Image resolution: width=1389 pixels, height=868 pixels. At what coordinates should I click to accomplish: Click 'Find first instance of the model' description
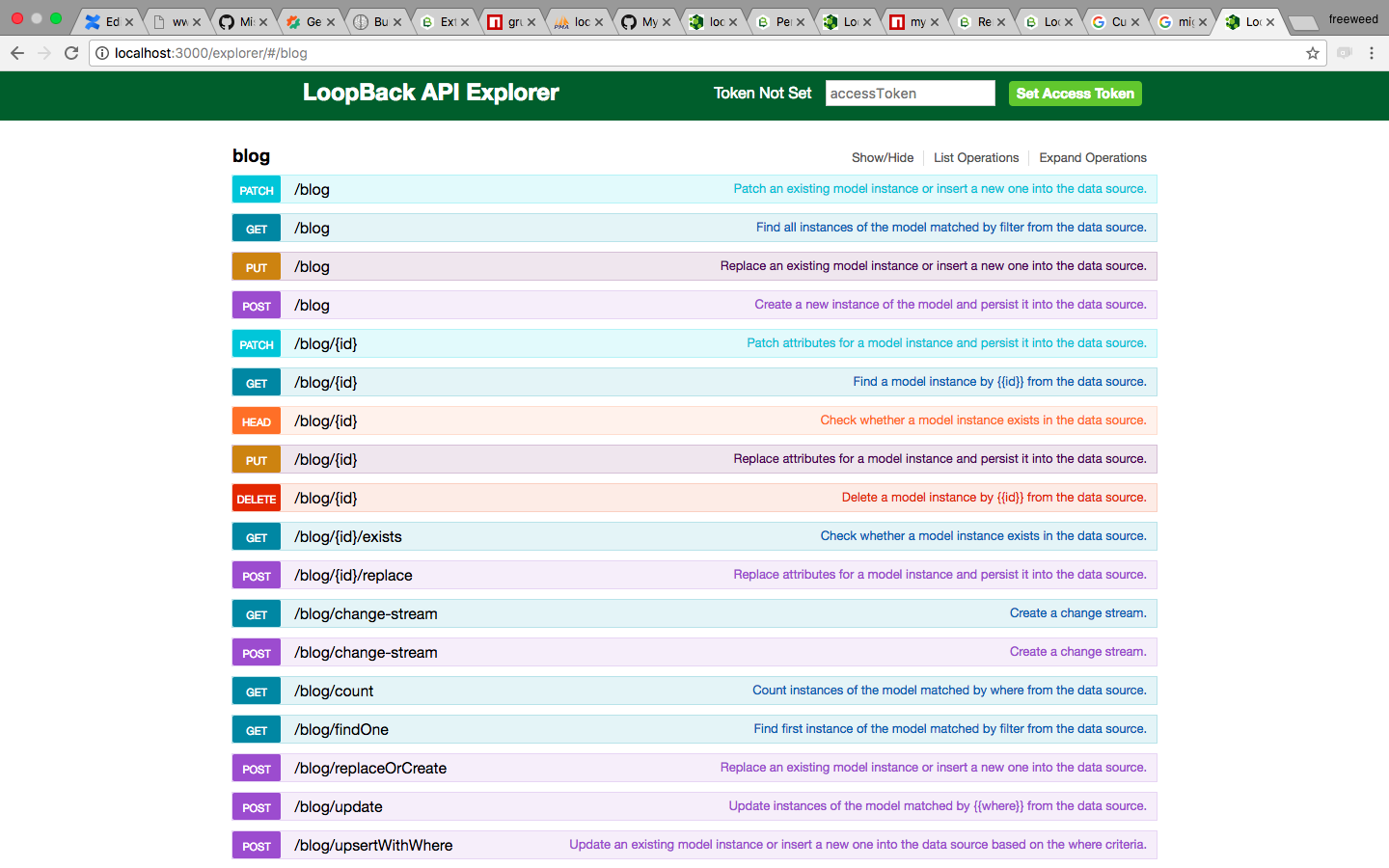(x=950, y=728)
